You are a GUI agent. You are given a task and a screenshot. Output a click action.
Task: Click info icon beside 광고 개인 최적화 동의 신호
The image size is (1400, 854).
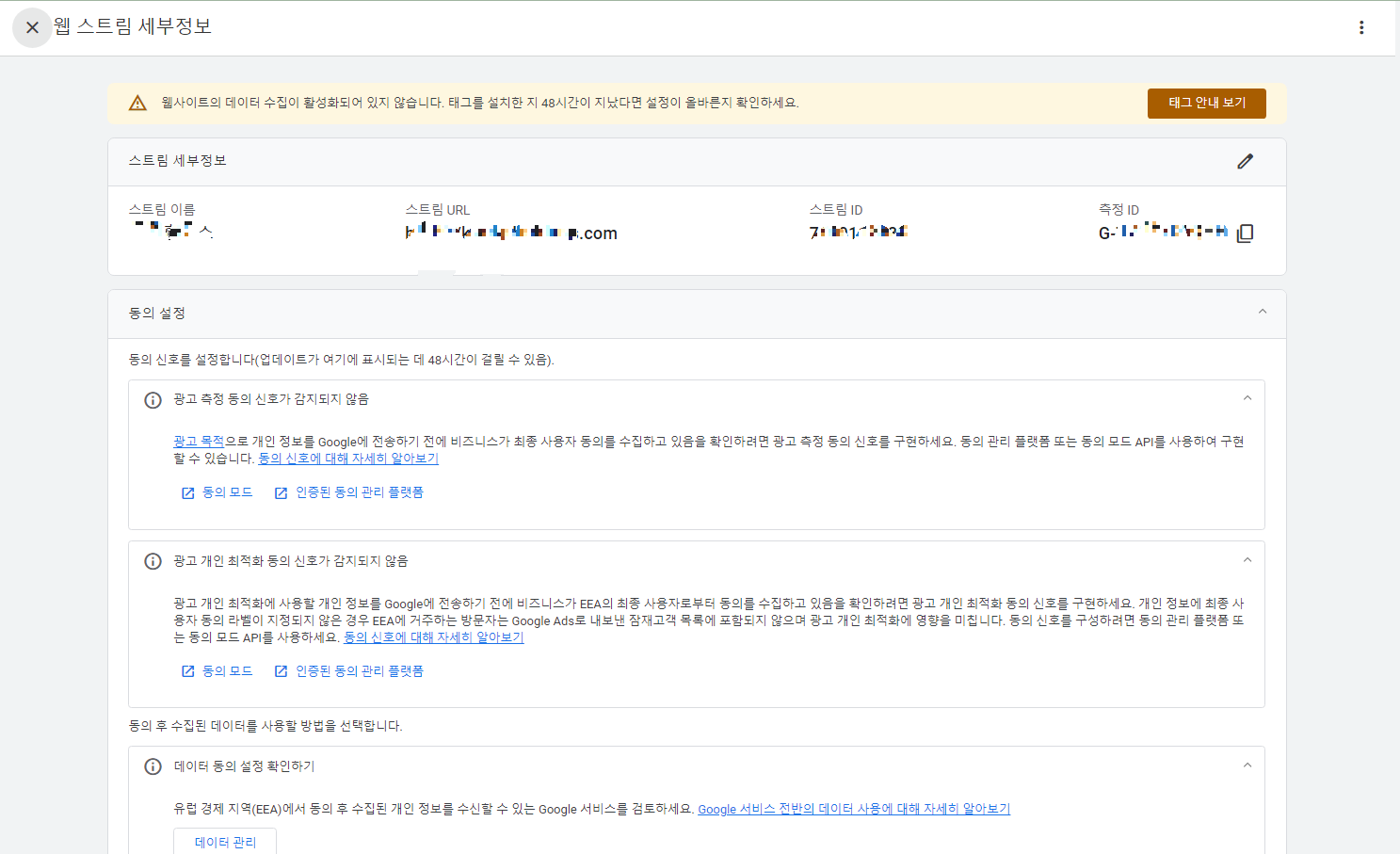coord(153,561)
